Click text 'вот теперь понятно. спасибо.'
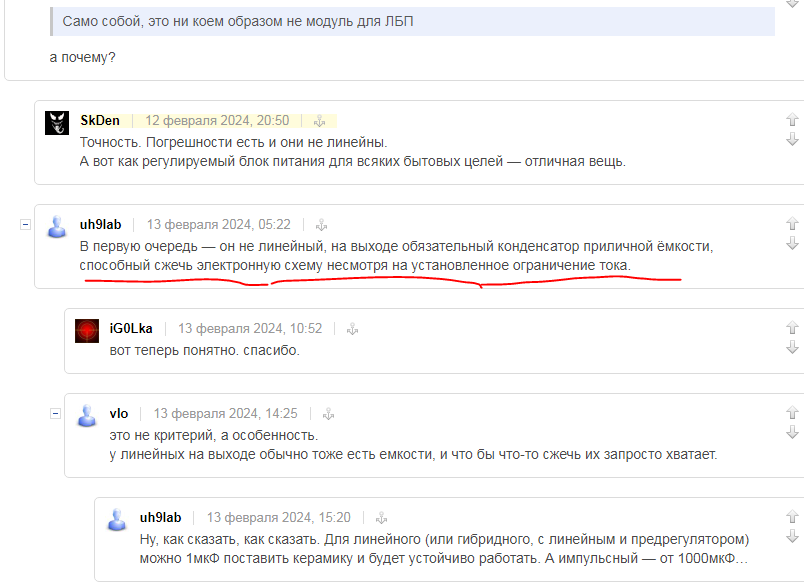Image resolution: width=804 pixels, height=583 pixels. (205, 351)
